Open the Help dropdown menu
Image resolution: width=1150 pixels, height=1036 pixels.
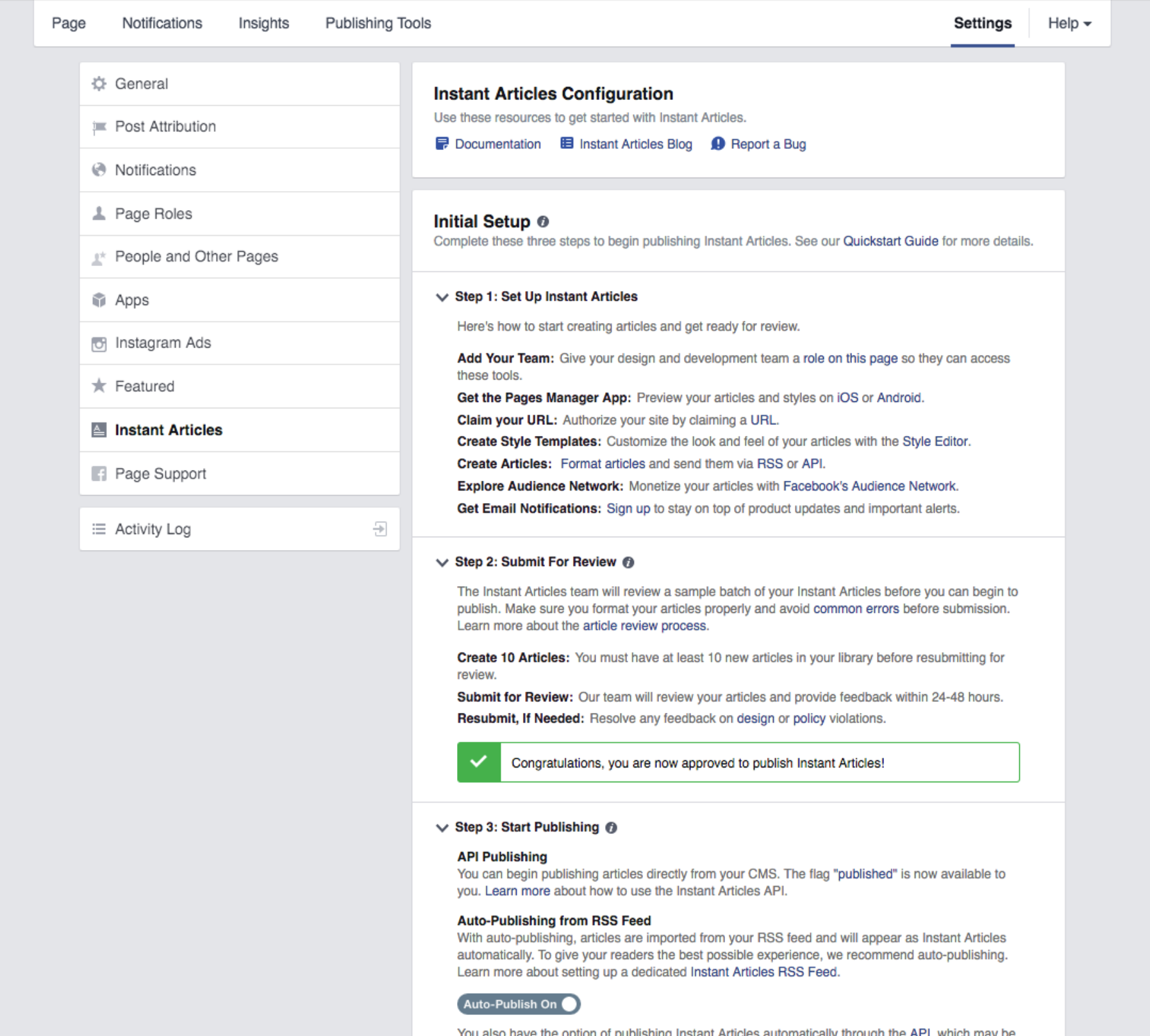coord(1069,24)
